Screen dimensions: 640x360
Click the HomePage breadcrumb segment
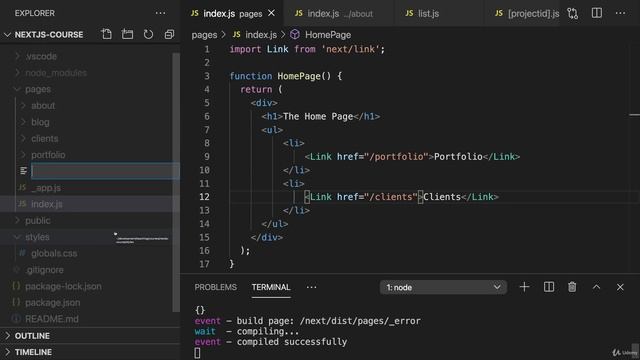(x=328, y=35)
